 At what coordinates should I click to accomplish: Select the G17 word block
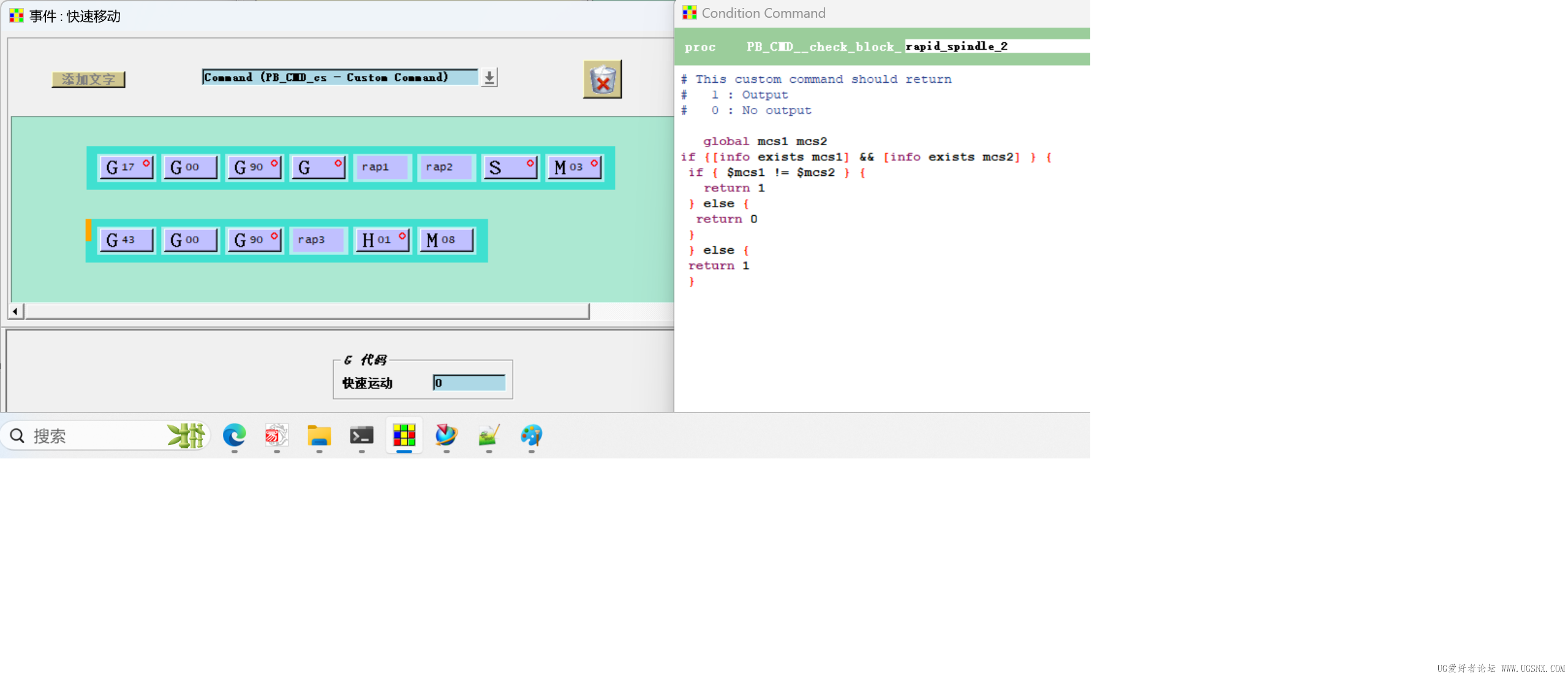coord(126,167)
